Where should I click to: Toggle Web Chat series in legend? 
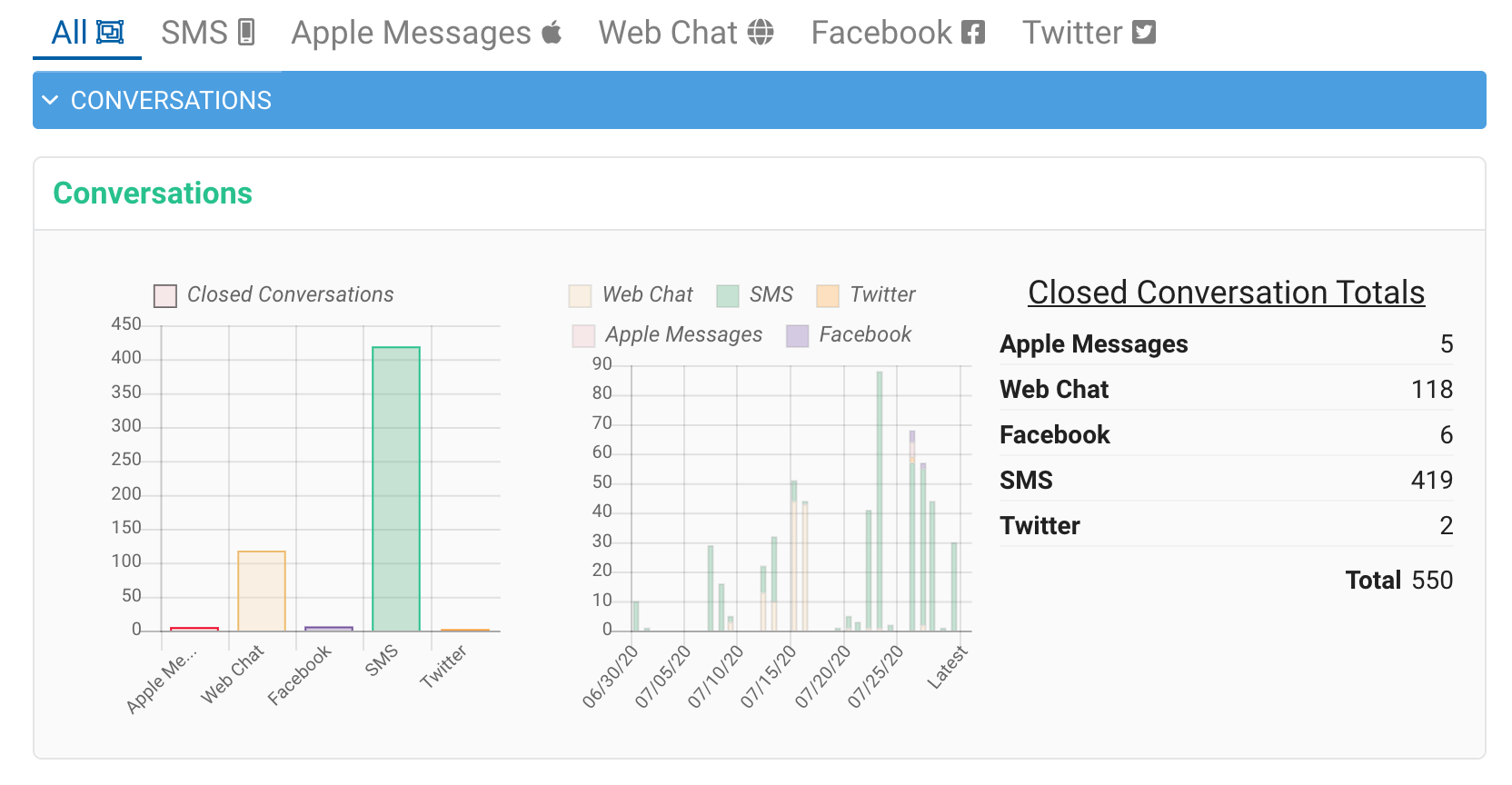[x=580, y=295]
